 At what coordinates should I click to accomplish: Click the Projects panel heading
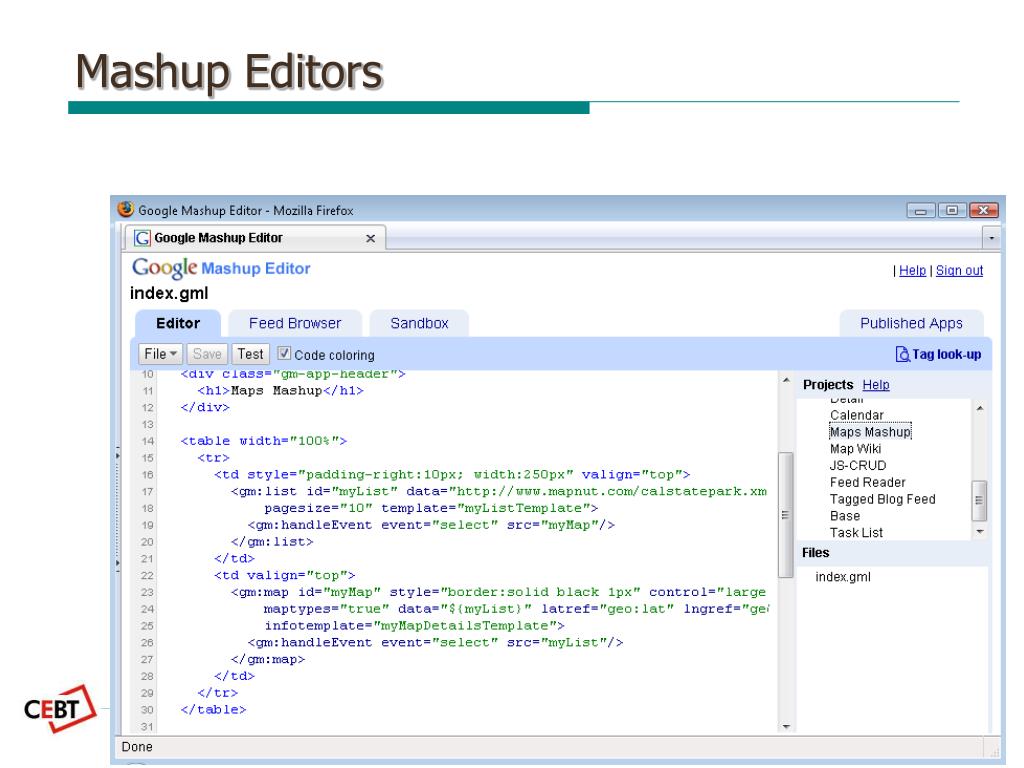pos(828,385)
